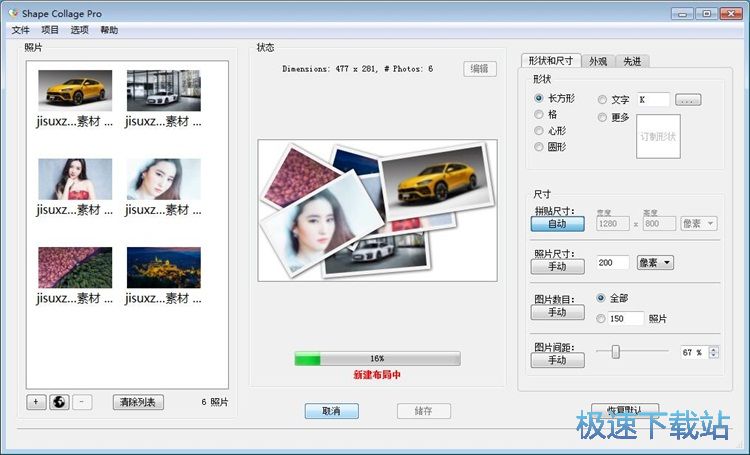
Task: Click the spinner arrows on spacing percentage
Action: (x=712, y=352)
